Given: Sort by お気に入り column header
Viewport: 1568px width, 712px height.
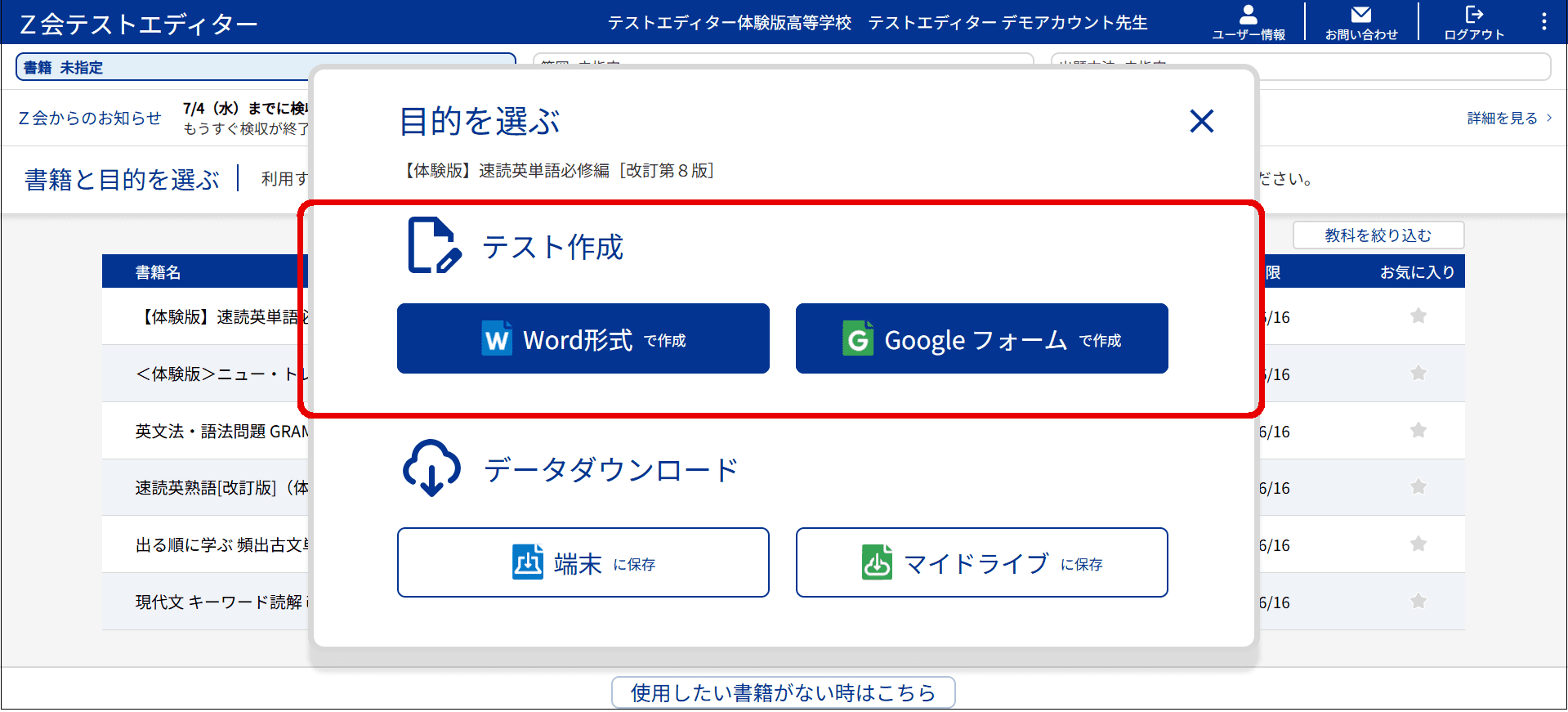Looking at the screenshot, I should [x=1417, y=272].
